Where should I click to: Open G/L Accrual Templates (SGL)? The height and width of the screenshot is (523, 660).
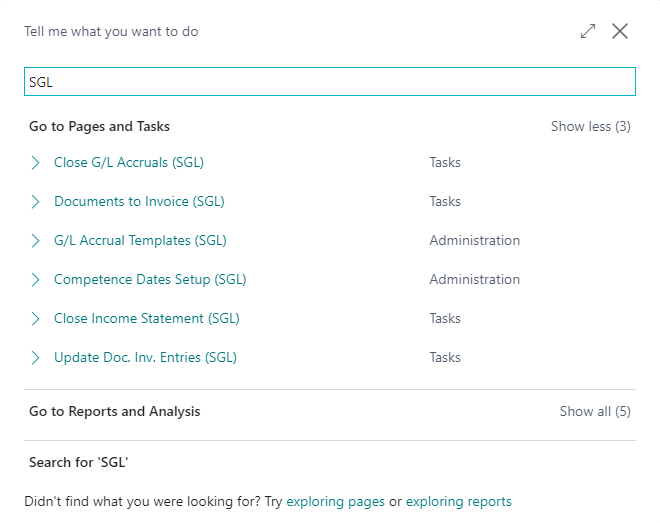pos(140,240)
